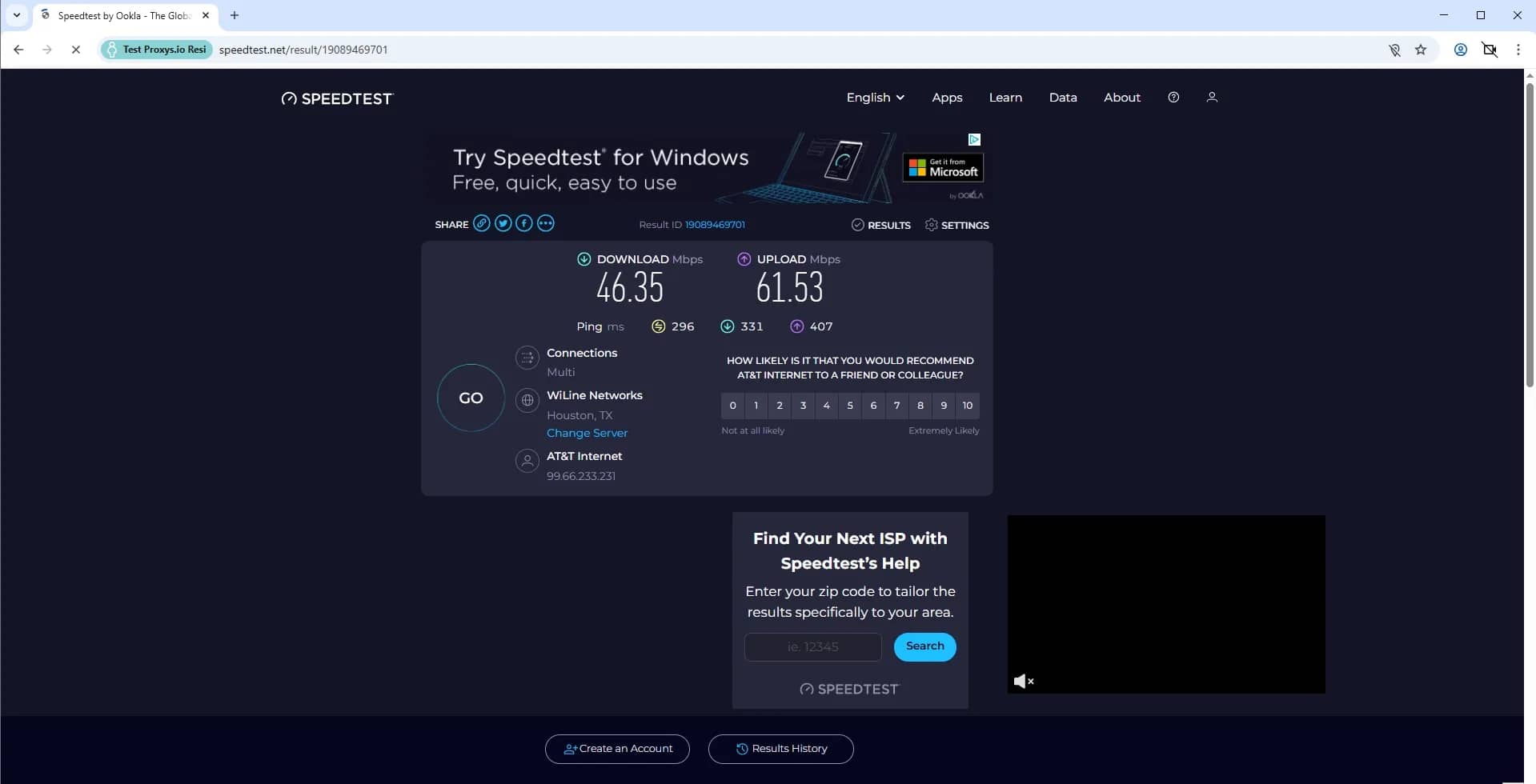Rate recommendation as 3
The height and width of the screenshot is (784, 1536).
point(803,406)
